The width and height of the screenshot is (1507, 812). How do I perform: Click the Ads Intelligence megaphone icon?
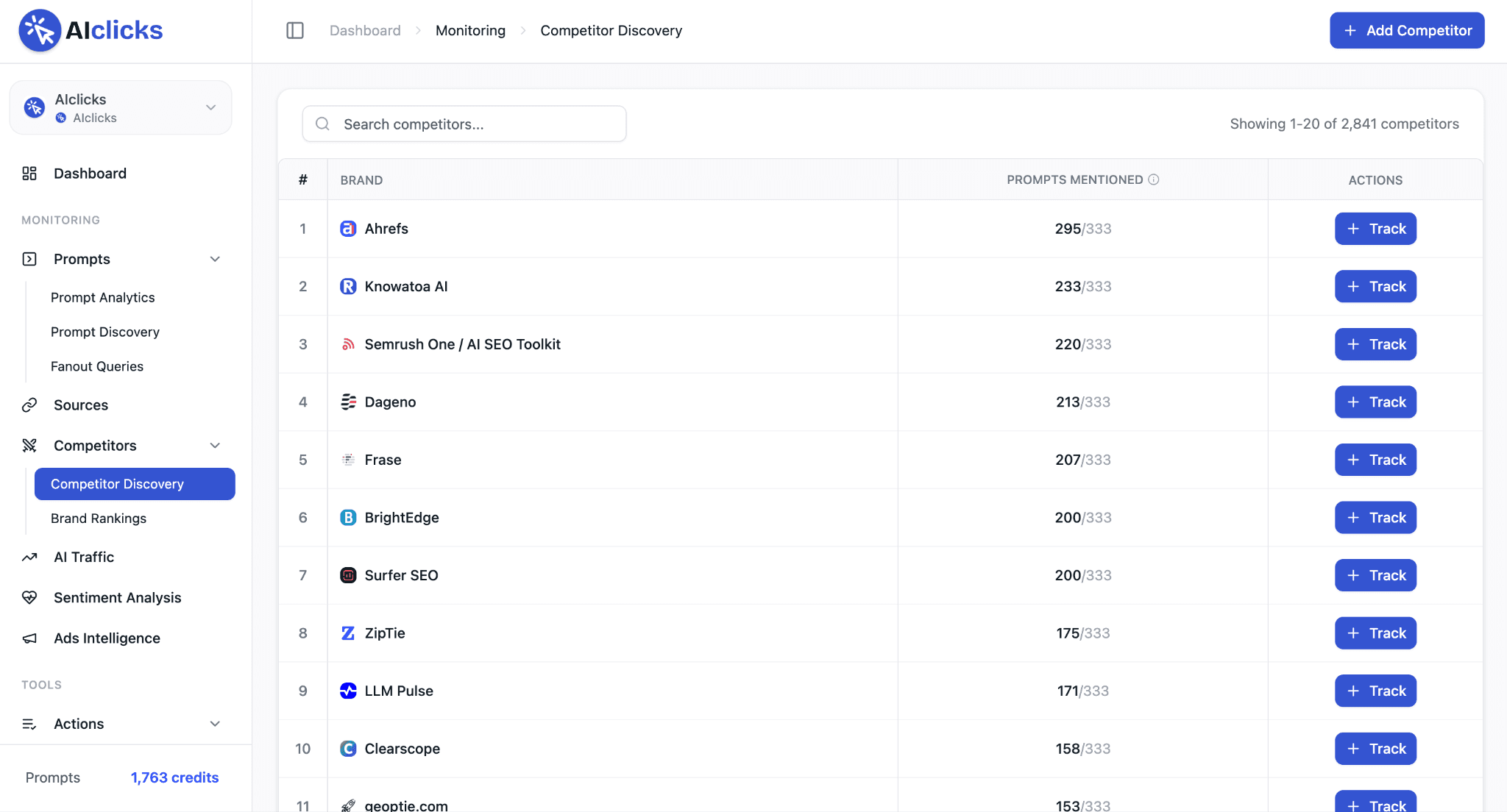(29, 638)
